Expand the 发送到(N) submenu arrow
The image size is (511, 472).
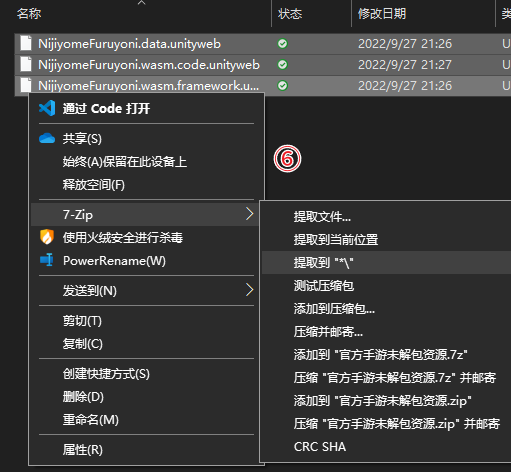tap(250, 290)
